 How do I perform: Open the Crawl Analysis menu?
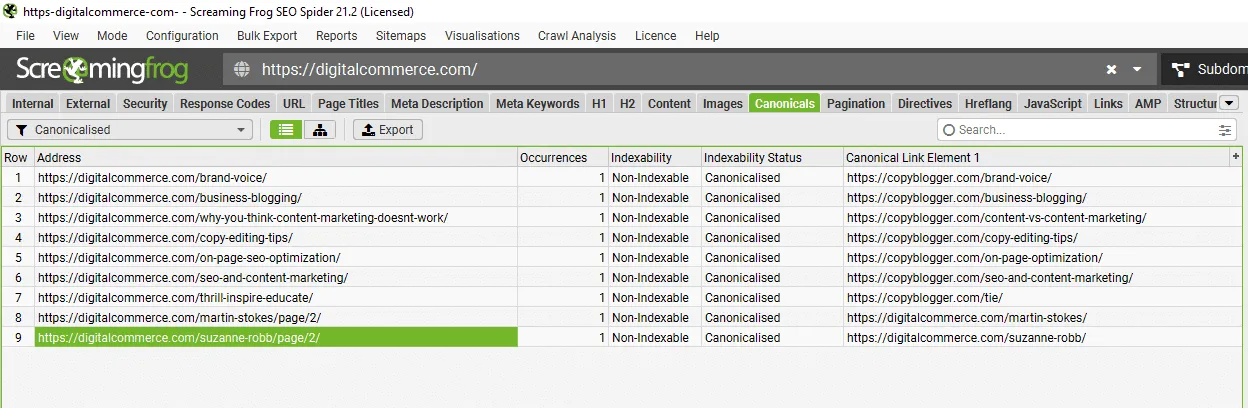tap(577, 36)
